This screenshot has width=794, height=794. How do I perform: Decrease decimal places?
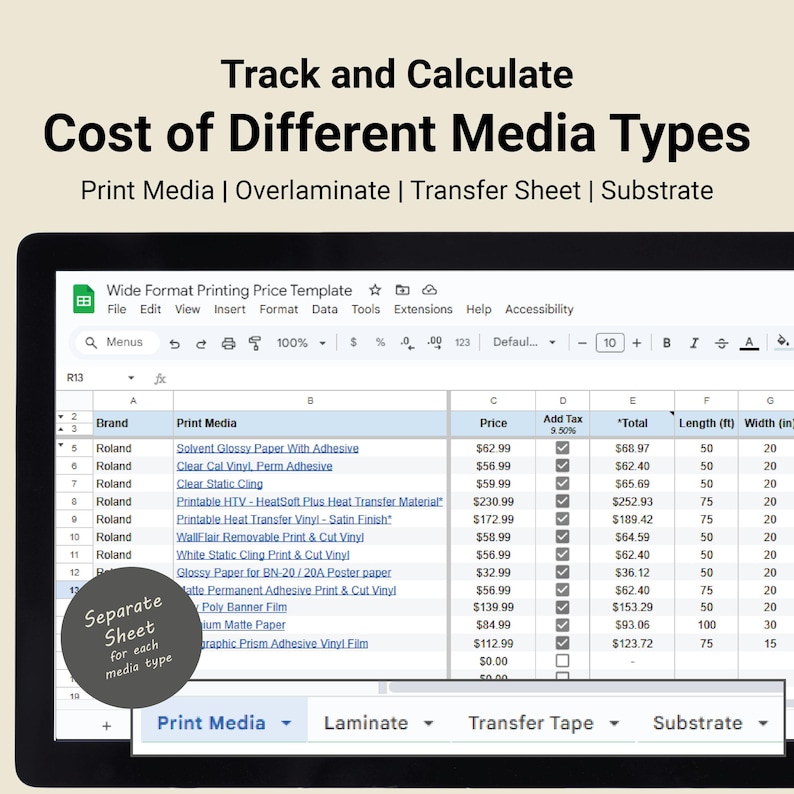click(407, 343)
